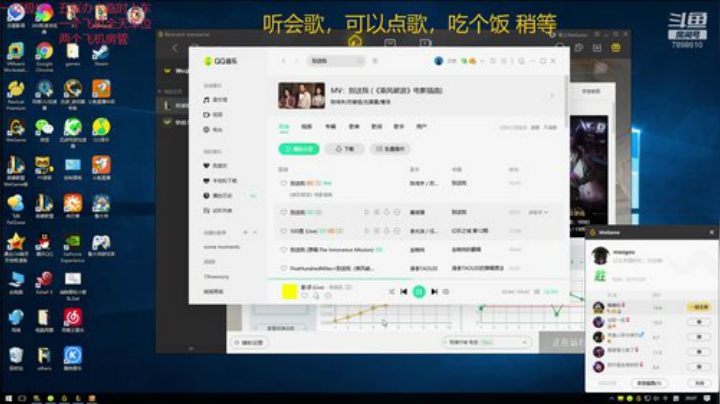Screen dimensions: 720x404
Task: Open the Radio section in QQ Music sidebar
Action: click(x=213, y=130)
